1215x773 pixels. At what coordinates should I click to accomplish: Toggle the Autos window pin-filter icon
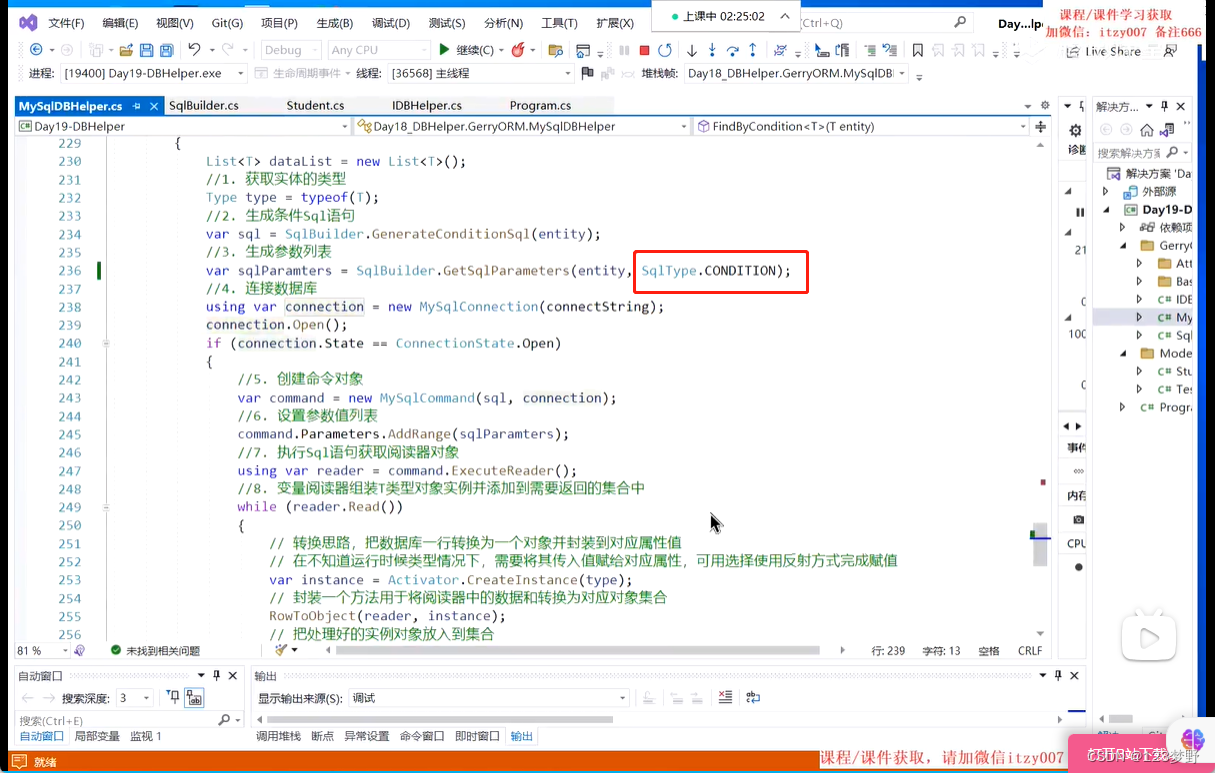(173, 698)
